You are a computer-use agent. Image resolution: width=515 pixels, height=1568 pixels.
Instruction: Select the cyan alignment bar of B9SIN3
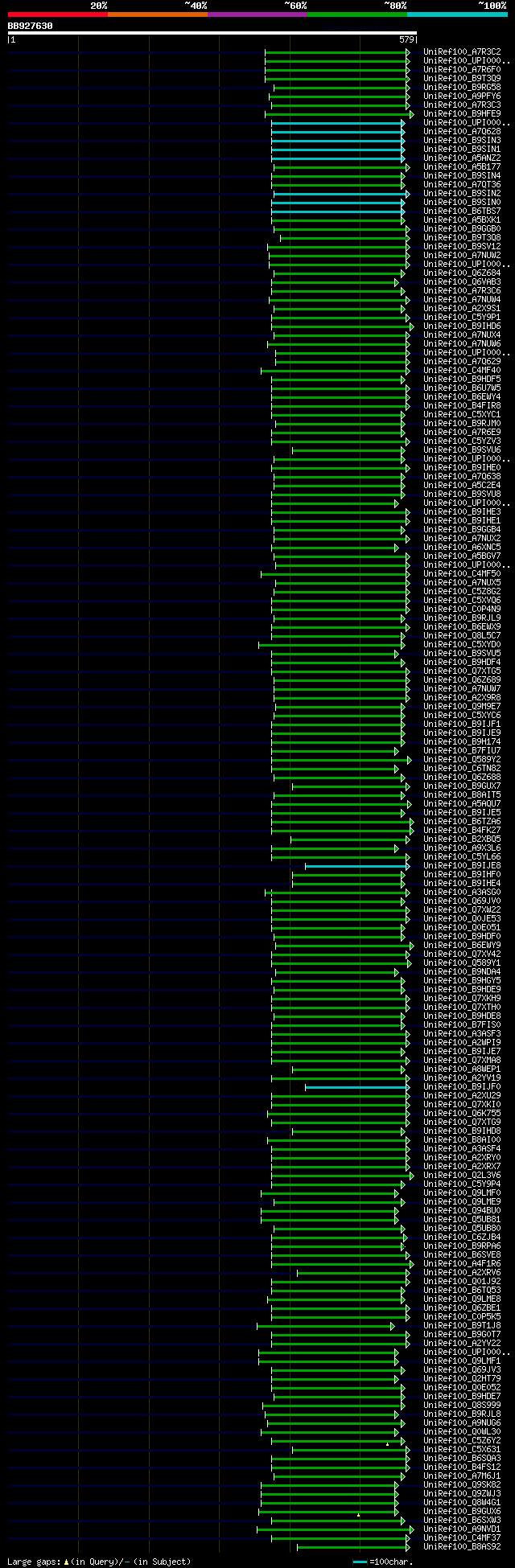point(337,141)
